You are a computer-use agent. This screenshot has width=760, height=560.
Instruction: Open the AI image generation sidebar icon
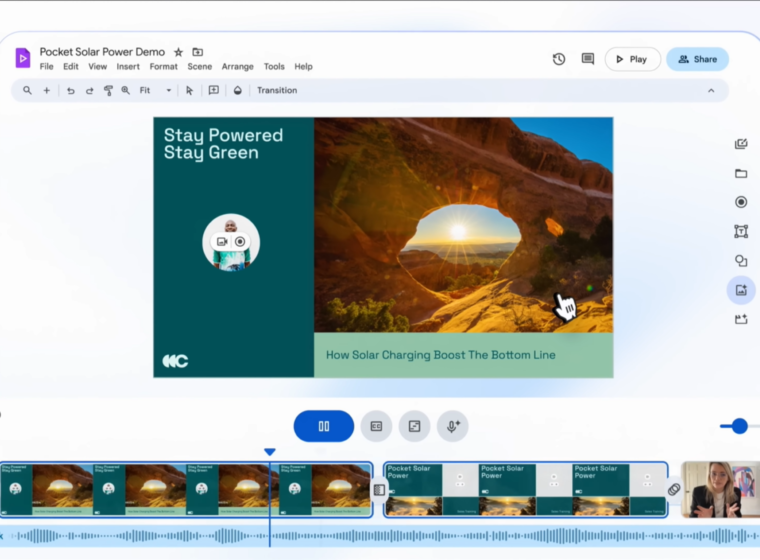pyautogui.click(x=741, y=290)
